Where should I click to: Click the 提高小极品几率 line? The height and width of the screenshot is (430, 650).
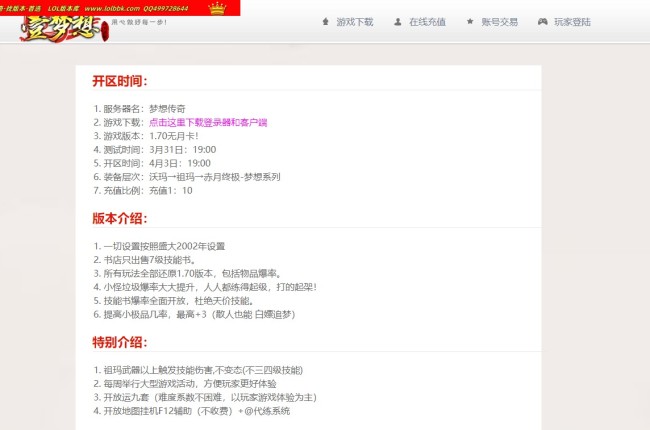194,314
